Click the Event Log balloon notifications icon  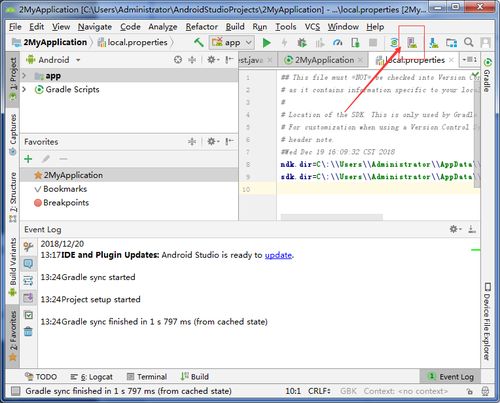click(28, 264)
